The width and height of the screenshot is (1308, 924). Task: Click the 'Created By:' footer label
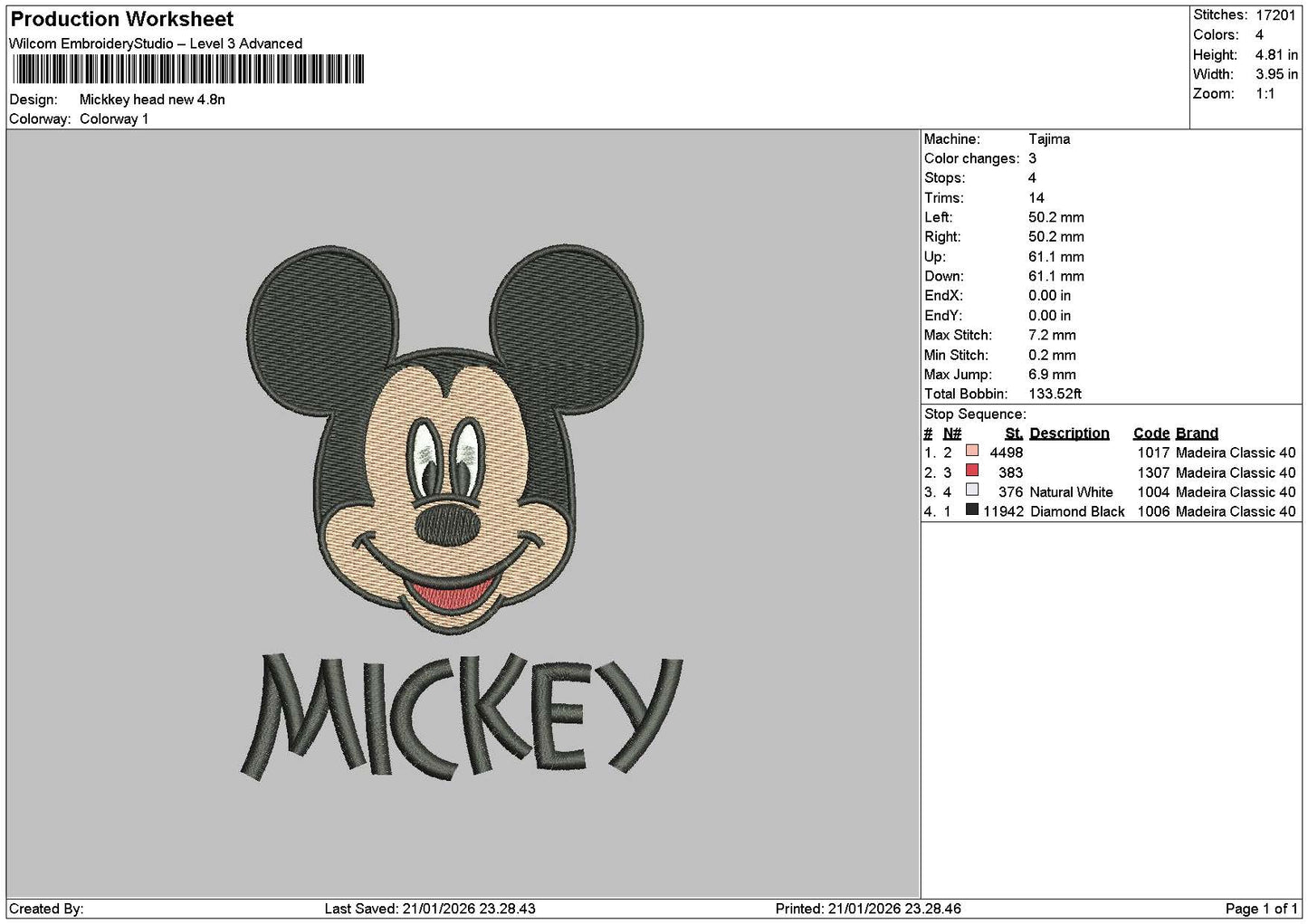[x=46, y=909]
